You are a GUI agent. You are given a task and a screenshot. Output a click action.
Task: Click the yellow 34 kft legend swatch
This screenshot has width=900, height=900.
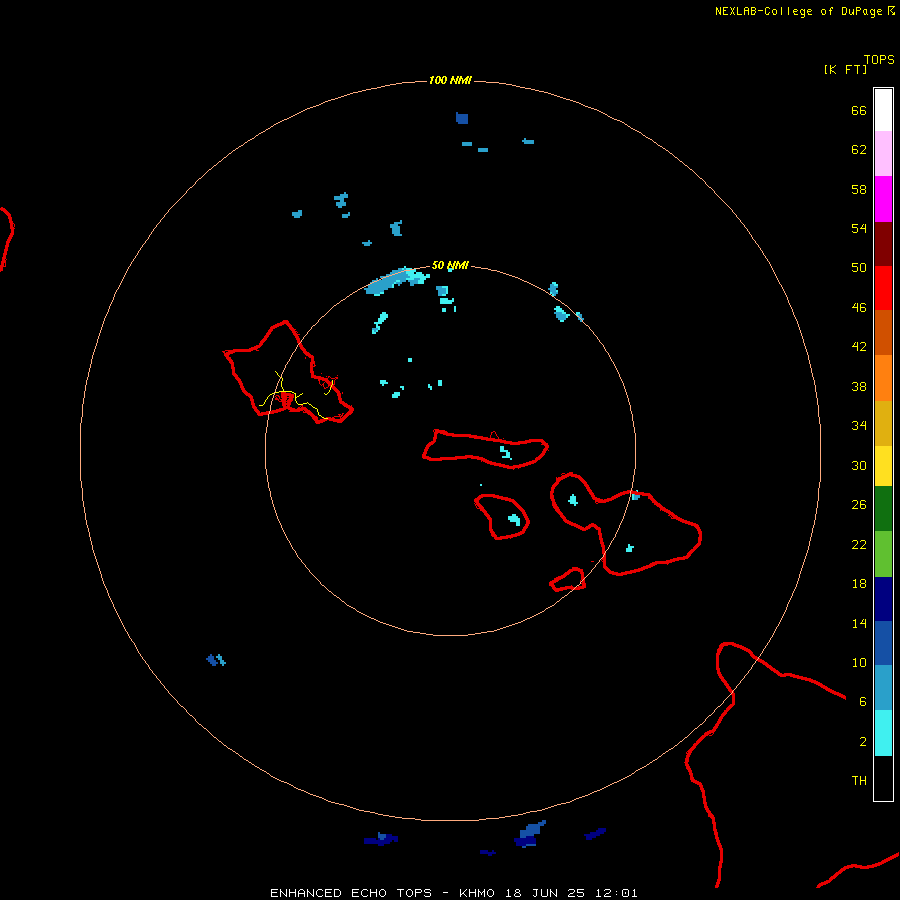click(883, 466)
